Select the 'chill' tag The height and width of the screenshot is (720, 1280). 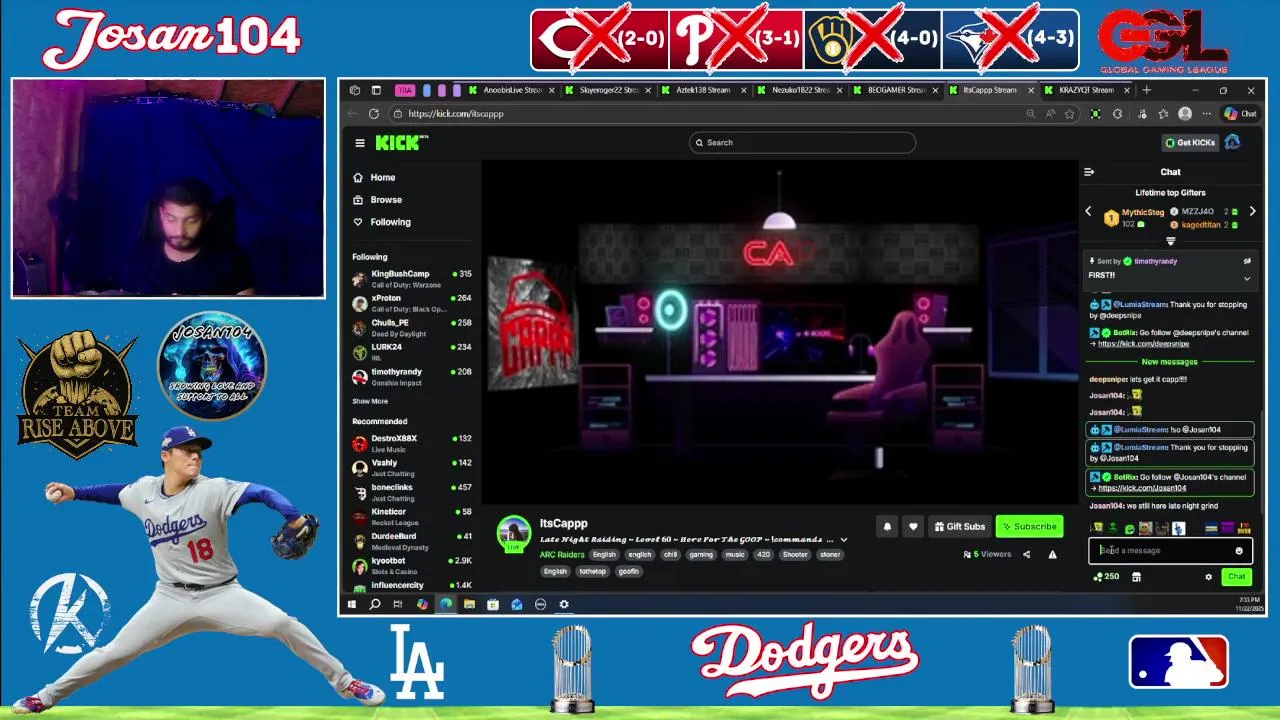tap(670, 554)
